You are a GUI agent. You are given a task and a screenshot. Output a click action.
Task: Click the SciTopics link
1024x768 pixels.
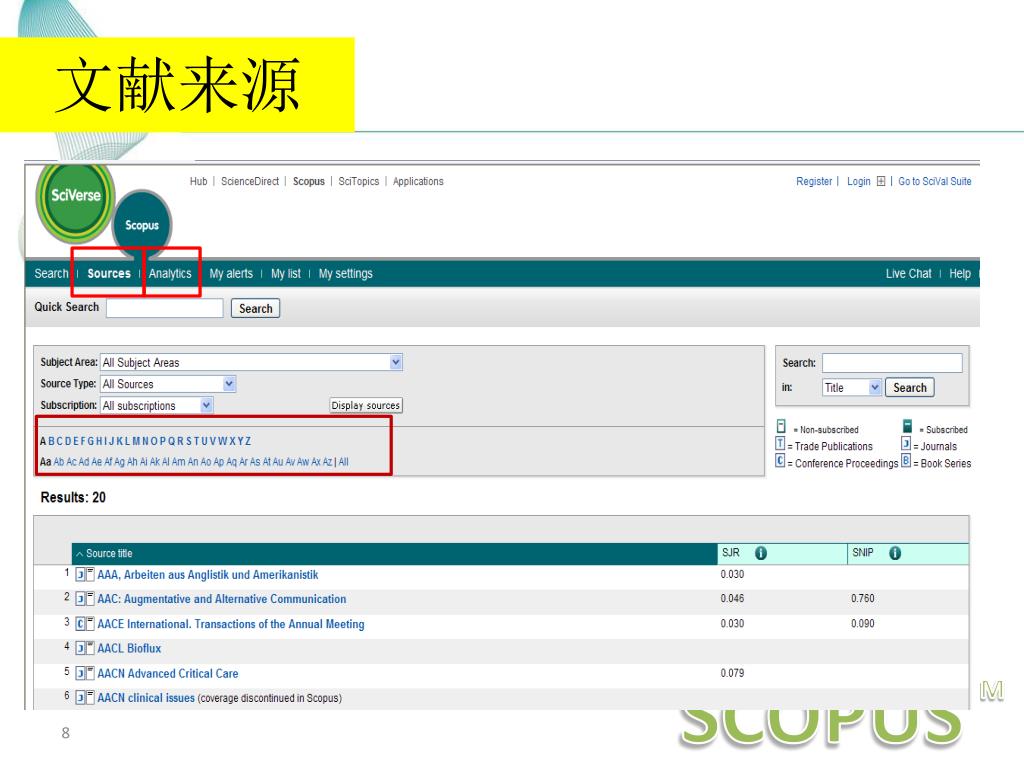(x=359, y=182)
